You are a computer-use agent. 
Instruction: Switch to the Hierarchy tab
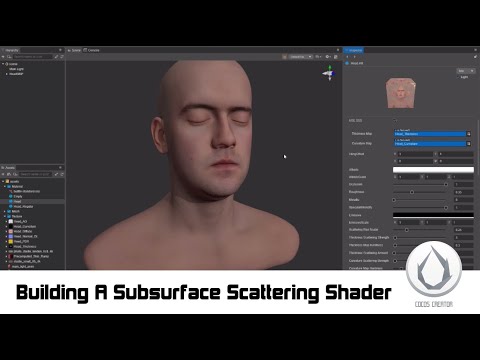tap(11, 50)
